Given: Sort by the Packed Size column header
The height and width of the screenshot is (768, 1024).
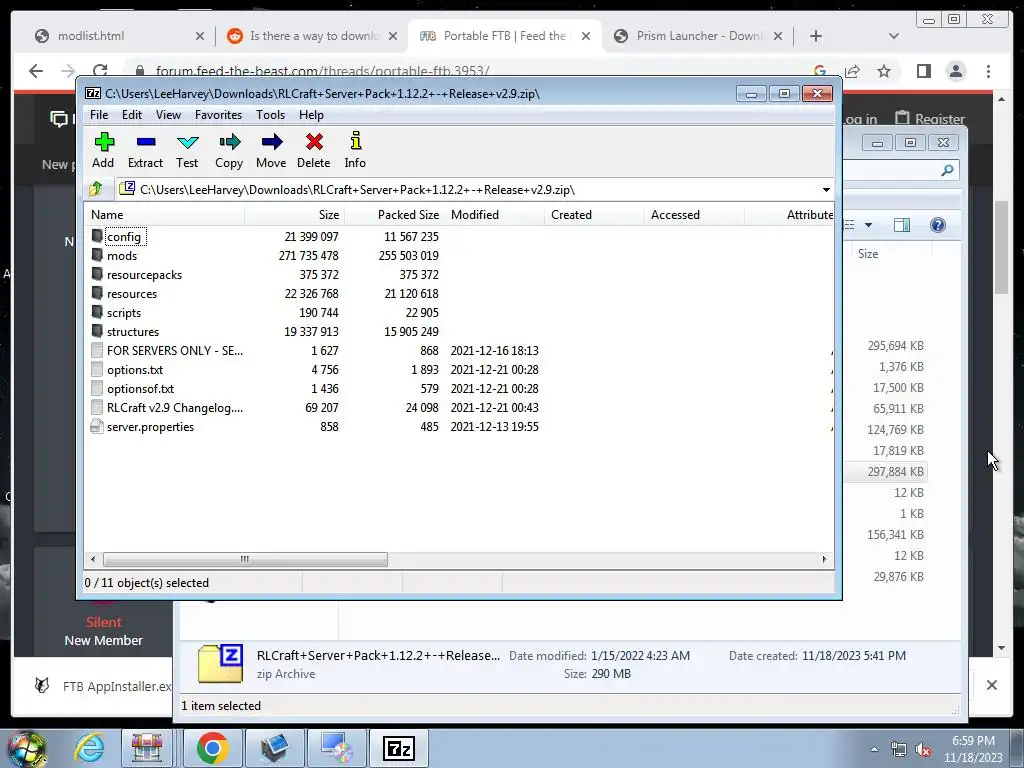Looking at the screenshot, I should click(x=394, y=215).
